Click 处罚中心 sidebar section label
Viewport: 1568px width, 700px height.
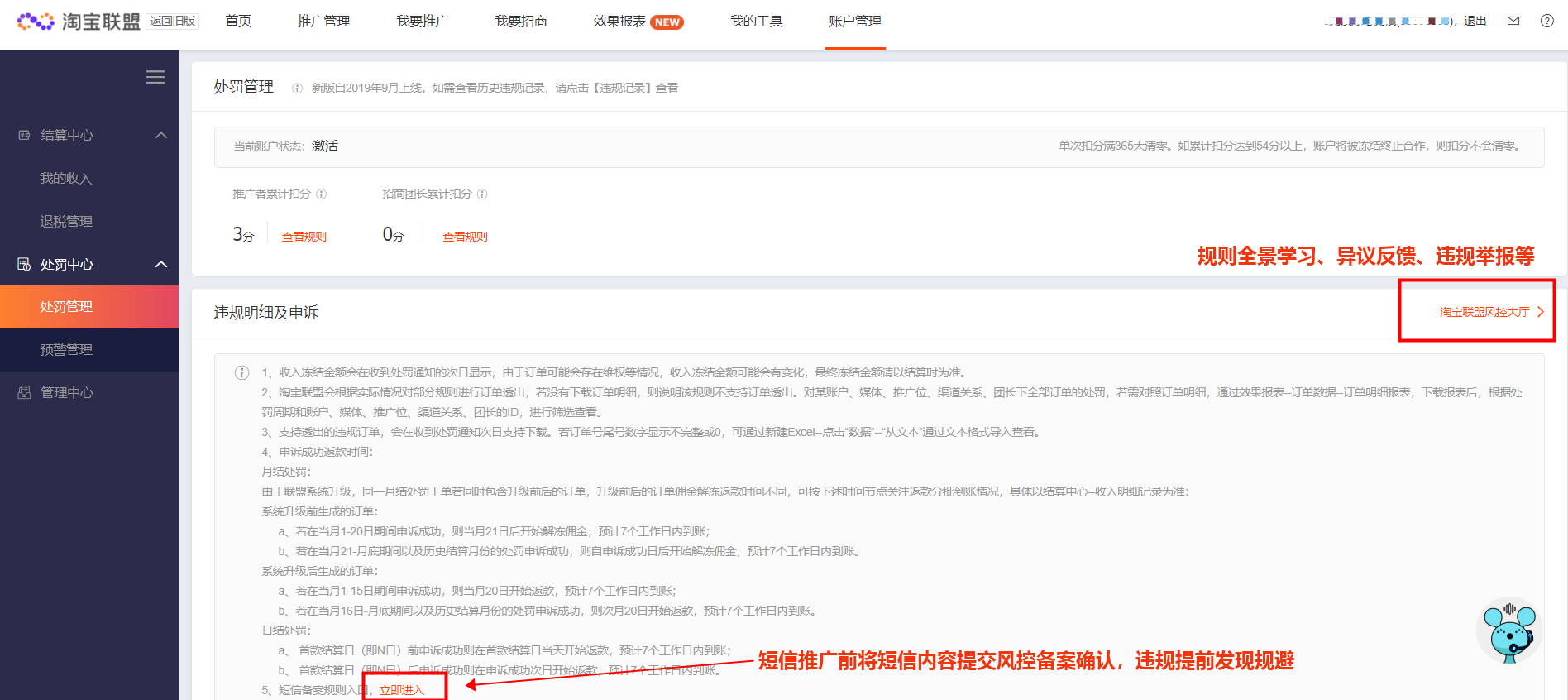click(x=67, y=264)
